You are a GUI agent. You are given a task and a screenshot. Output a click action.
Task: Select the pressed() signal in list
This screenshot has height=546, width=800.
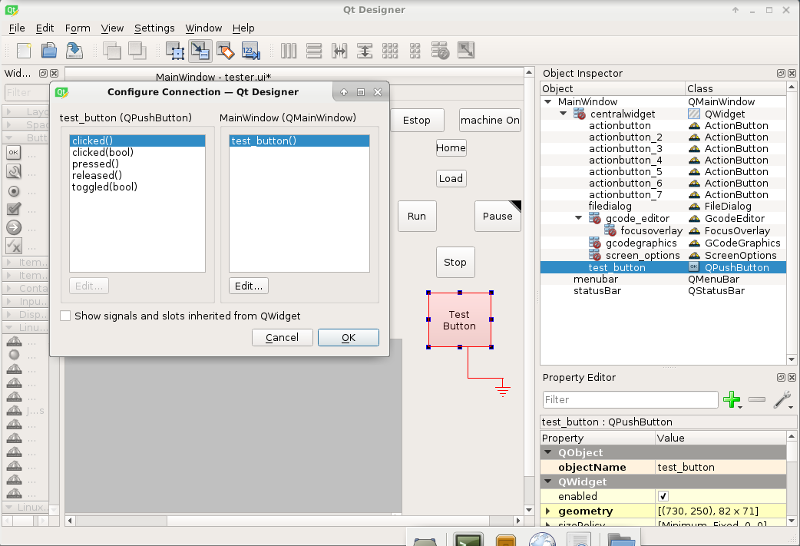(95, 164)
